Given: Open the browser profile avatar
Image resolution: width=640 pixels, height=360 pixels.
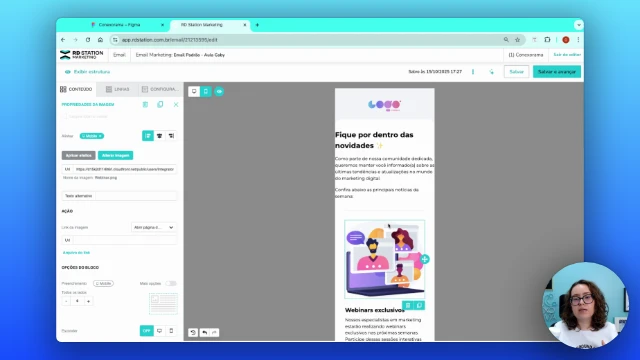Looking at the screenshot, I should [566, 40].
